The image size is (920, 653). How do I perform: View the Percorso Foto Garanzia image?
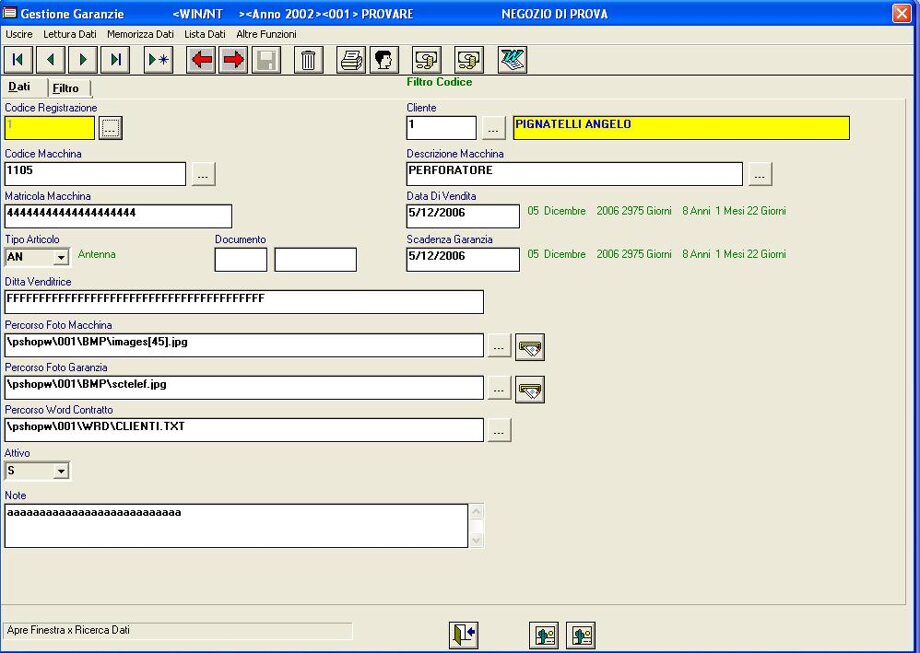point(530,389)
